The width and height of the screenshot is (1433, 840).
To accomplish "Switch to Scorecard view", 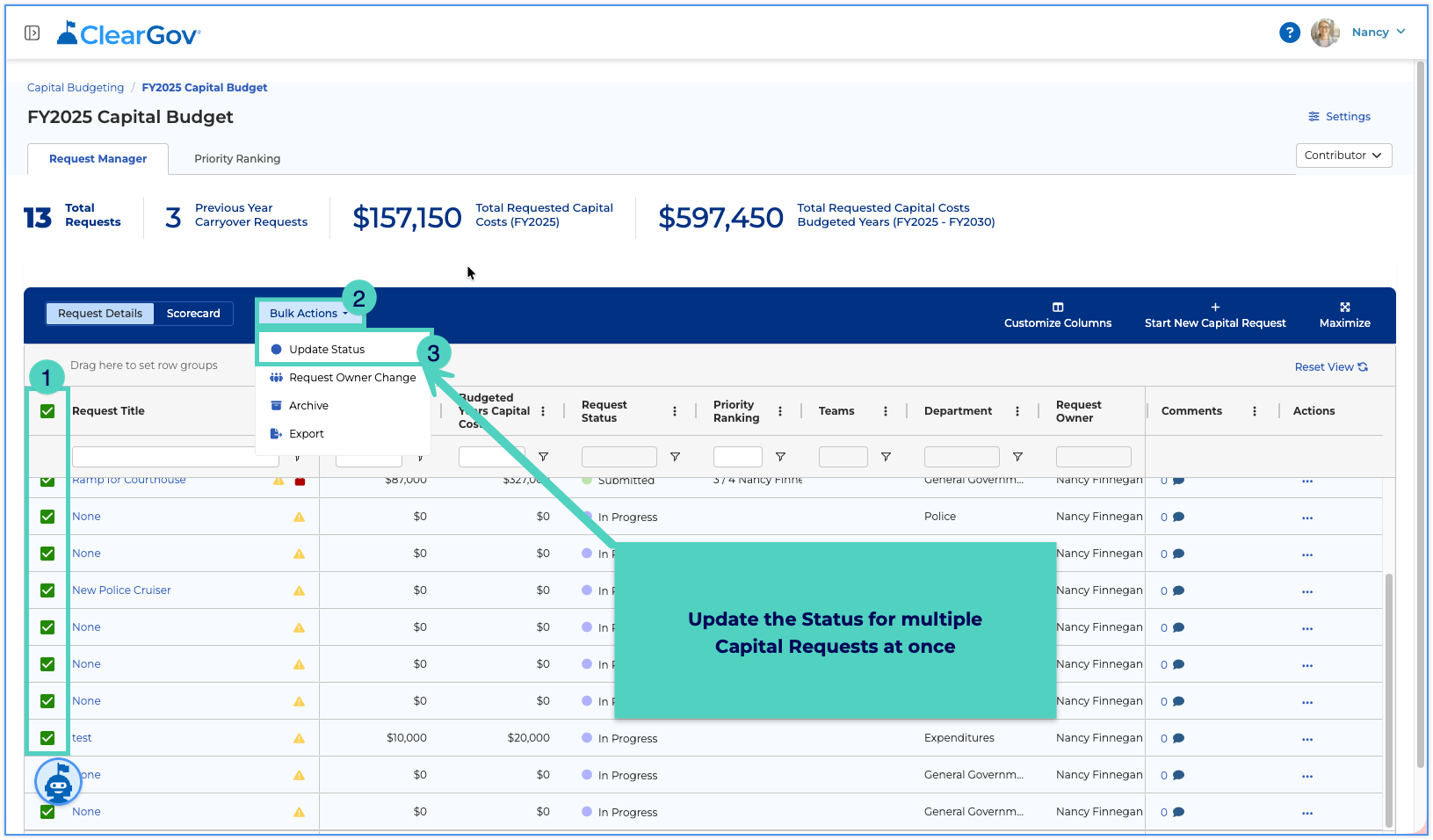I will (193, 314).
